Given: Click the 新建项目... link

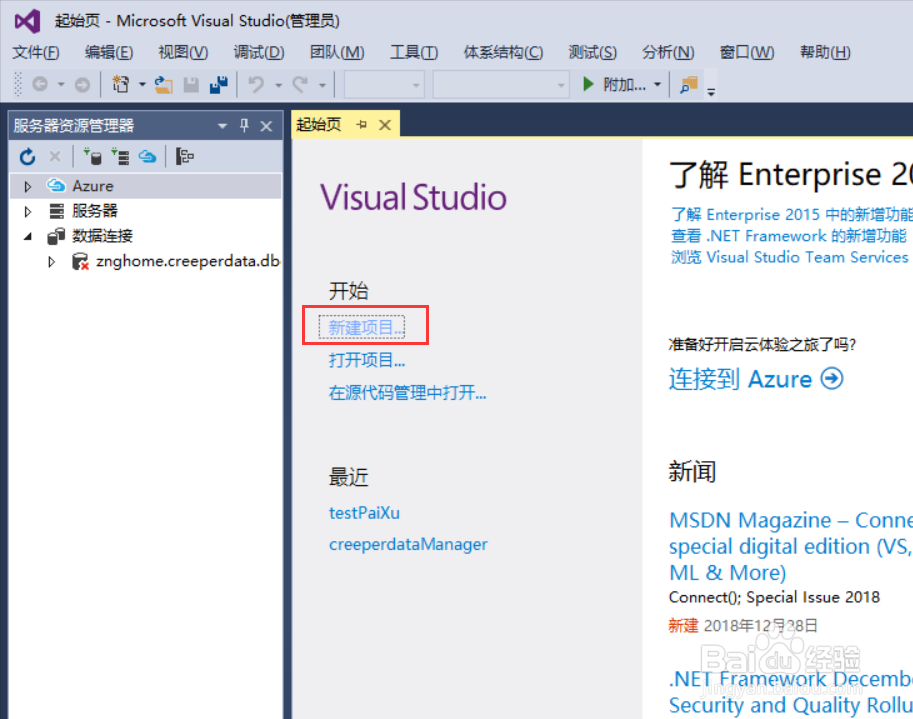Looking at the screenshot, I should (x=366, y=328).
